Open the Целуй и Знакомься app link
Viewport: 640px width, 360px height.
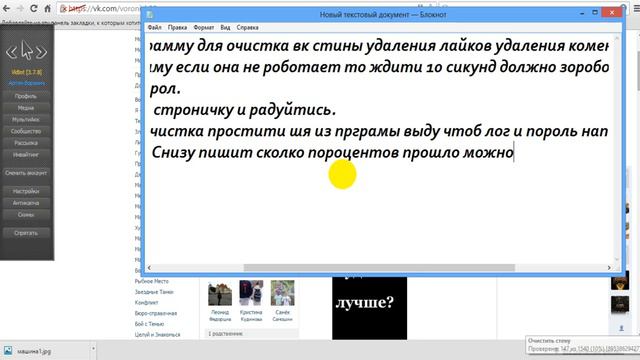[x=157, y=334]
